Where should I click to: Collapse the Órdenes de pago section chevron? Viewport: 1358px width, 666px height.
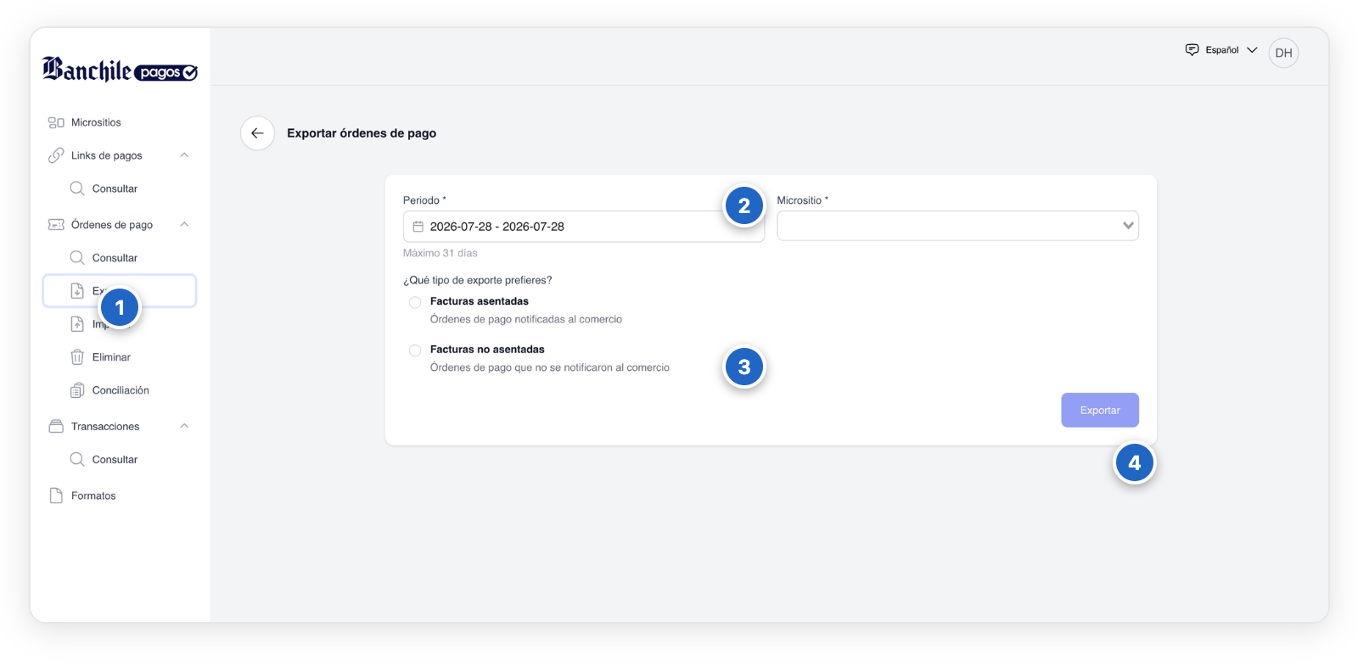(184, 225)
